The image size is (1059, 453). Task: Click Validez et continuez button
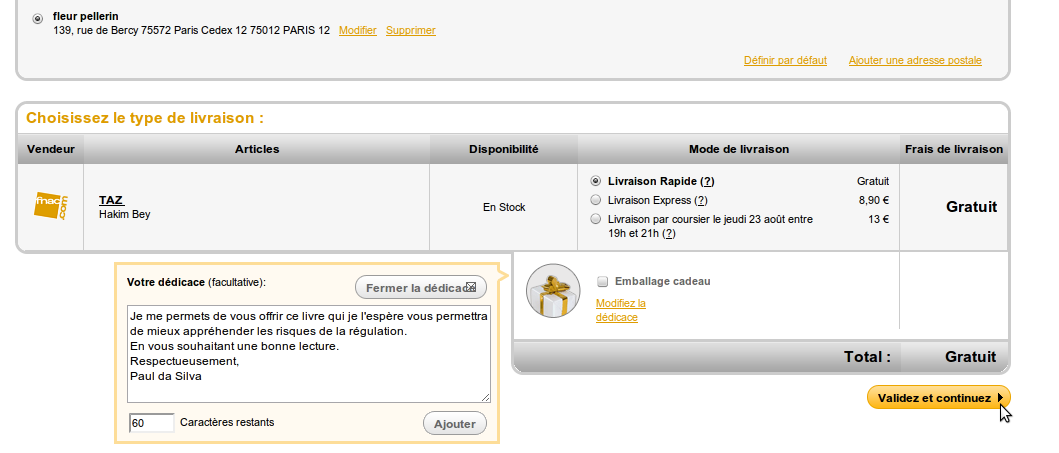click(937, 398)
